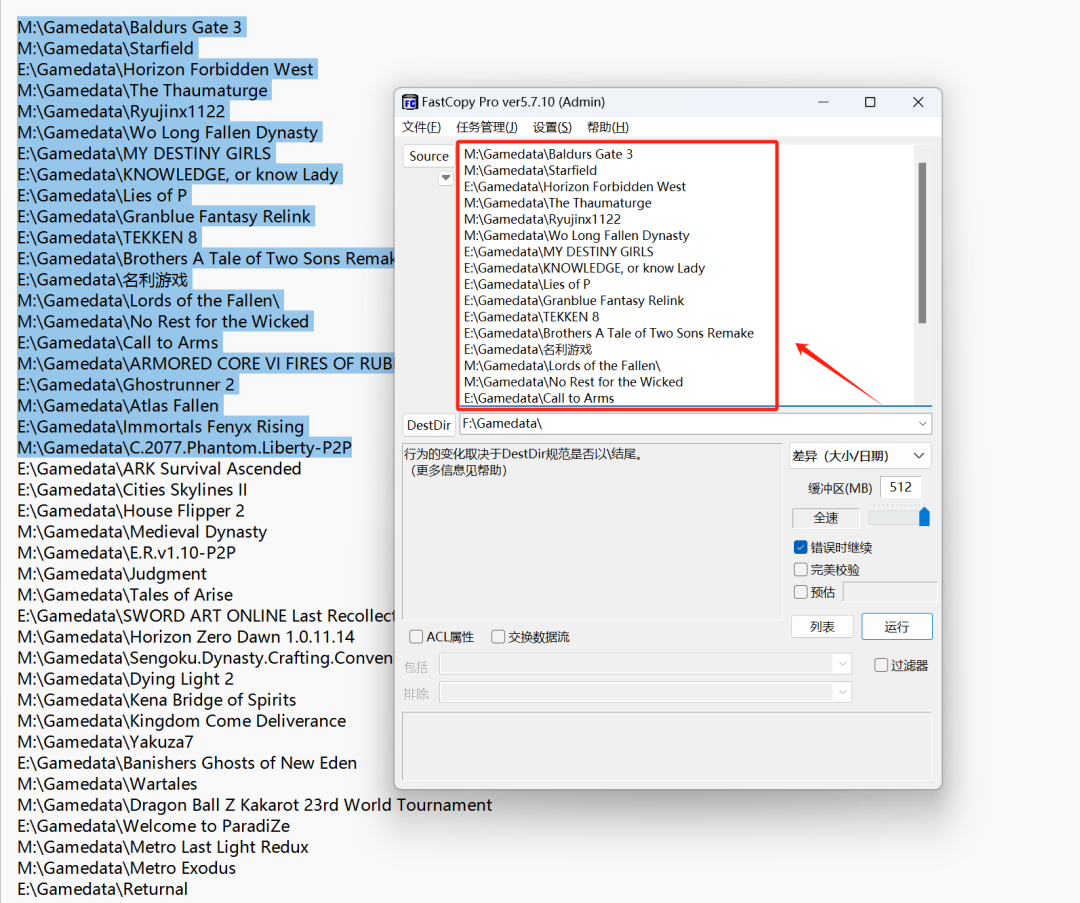Click E:\Gamedata\TEKKEN 8 in Source box
Viewport: 1080px width, 903px height.
532,317
